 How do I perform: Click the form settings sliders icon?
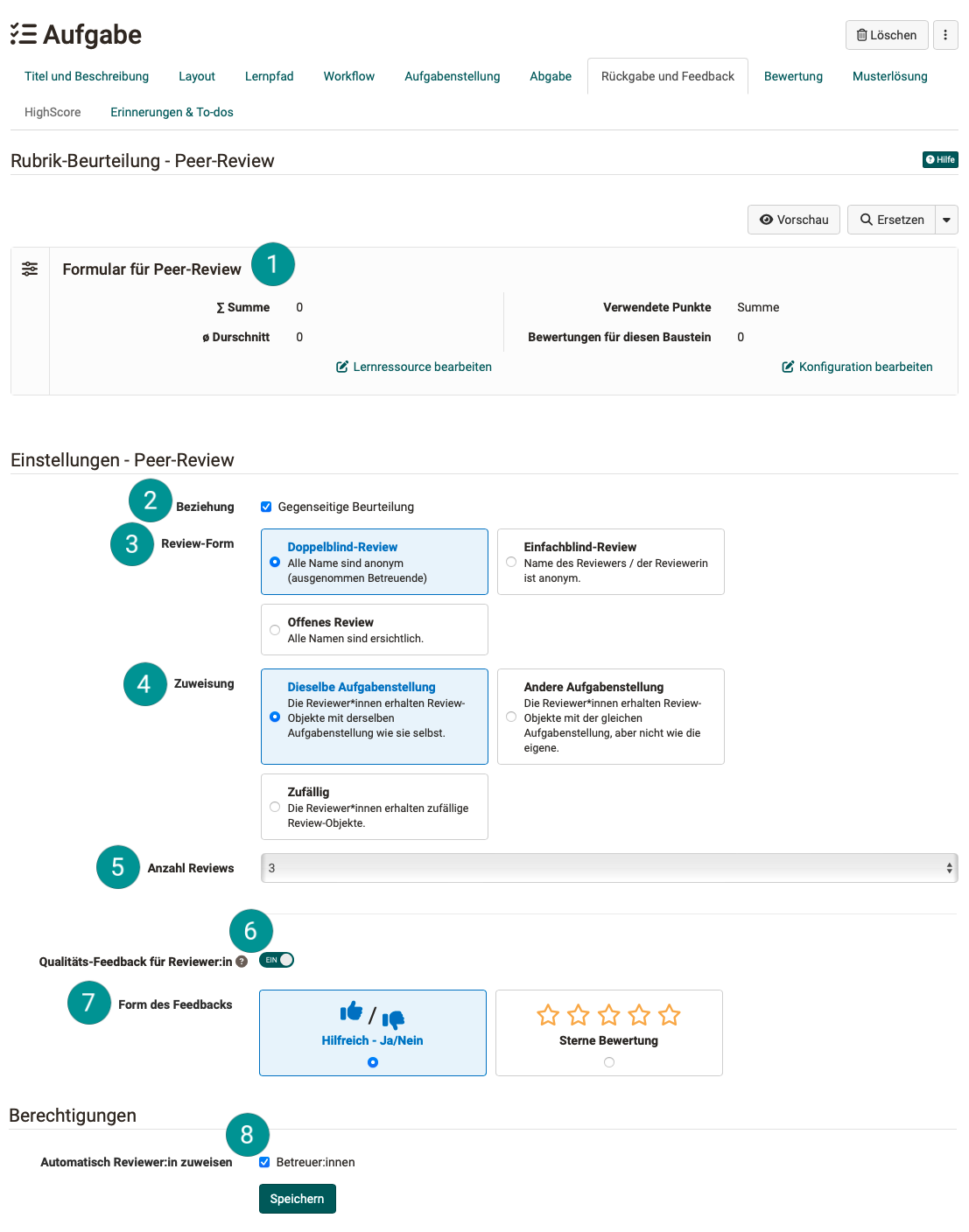[30, 269]
